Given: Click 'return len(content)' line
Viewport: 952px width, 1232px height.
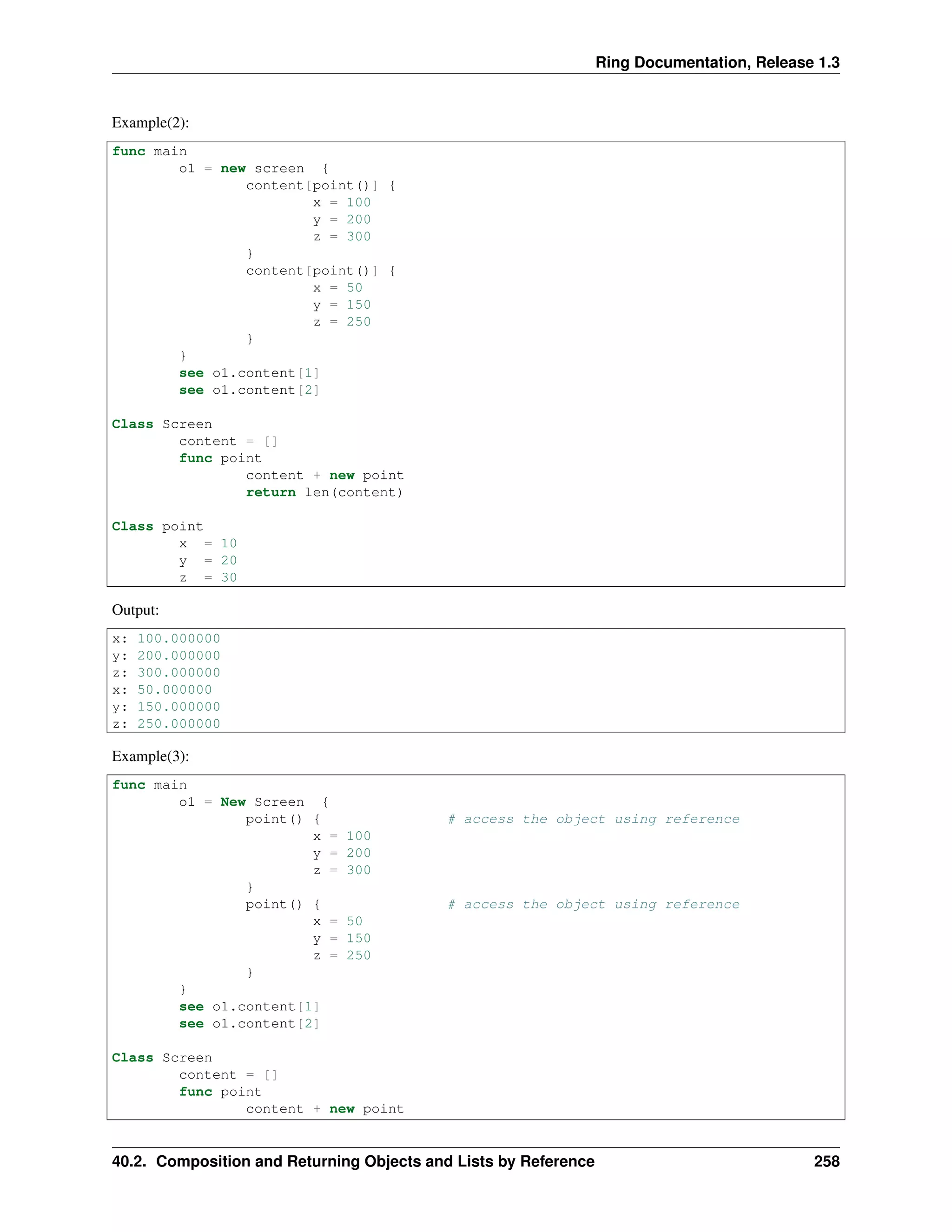Looking at the screenshot, I should point(324,492).
